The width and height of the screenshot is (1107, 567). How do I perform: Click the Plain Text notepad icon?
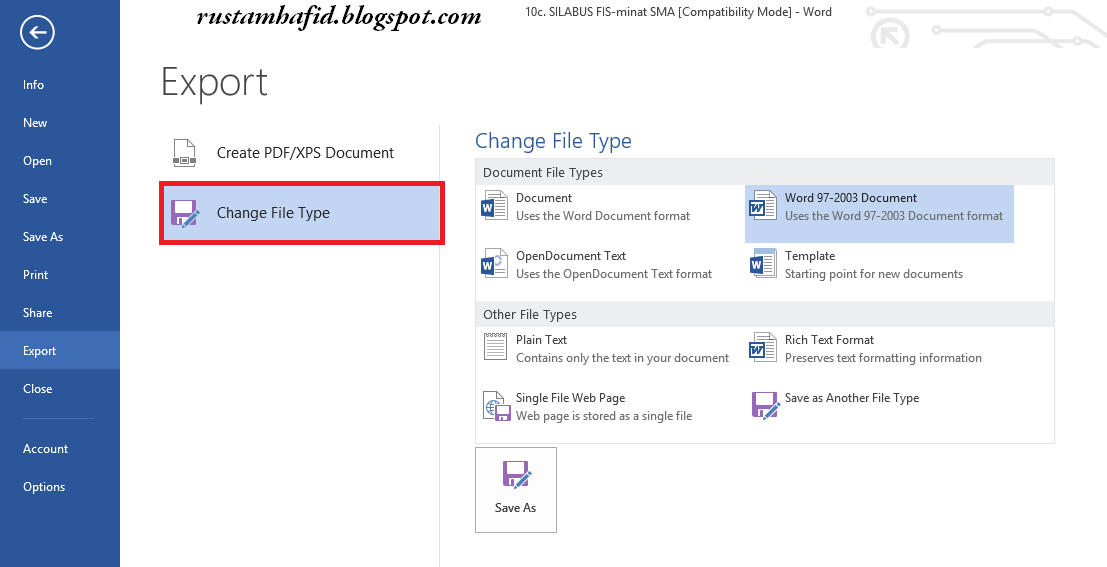coord(495,347)
